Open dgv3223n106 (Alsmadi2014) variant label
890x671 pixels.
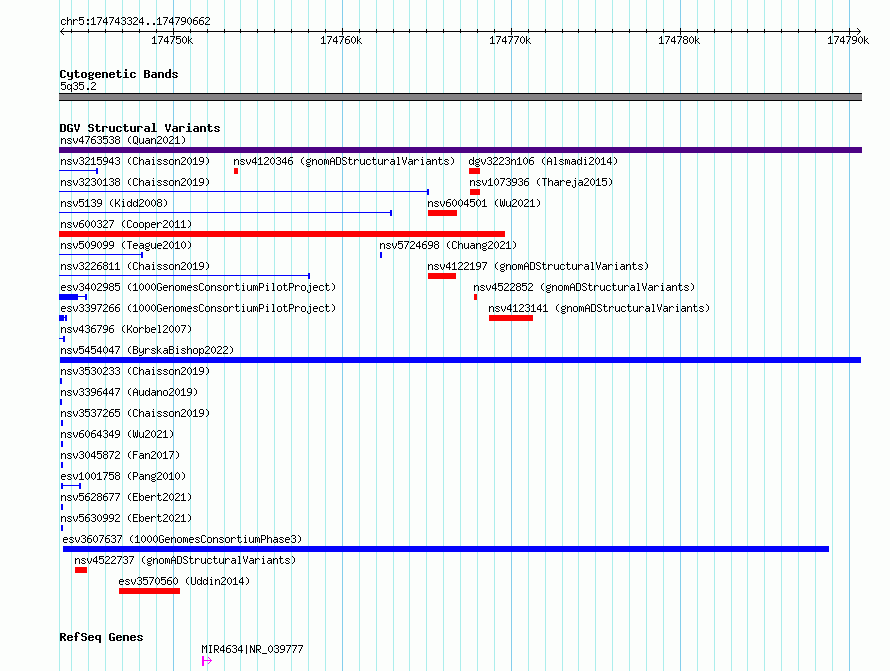point(543,161)
